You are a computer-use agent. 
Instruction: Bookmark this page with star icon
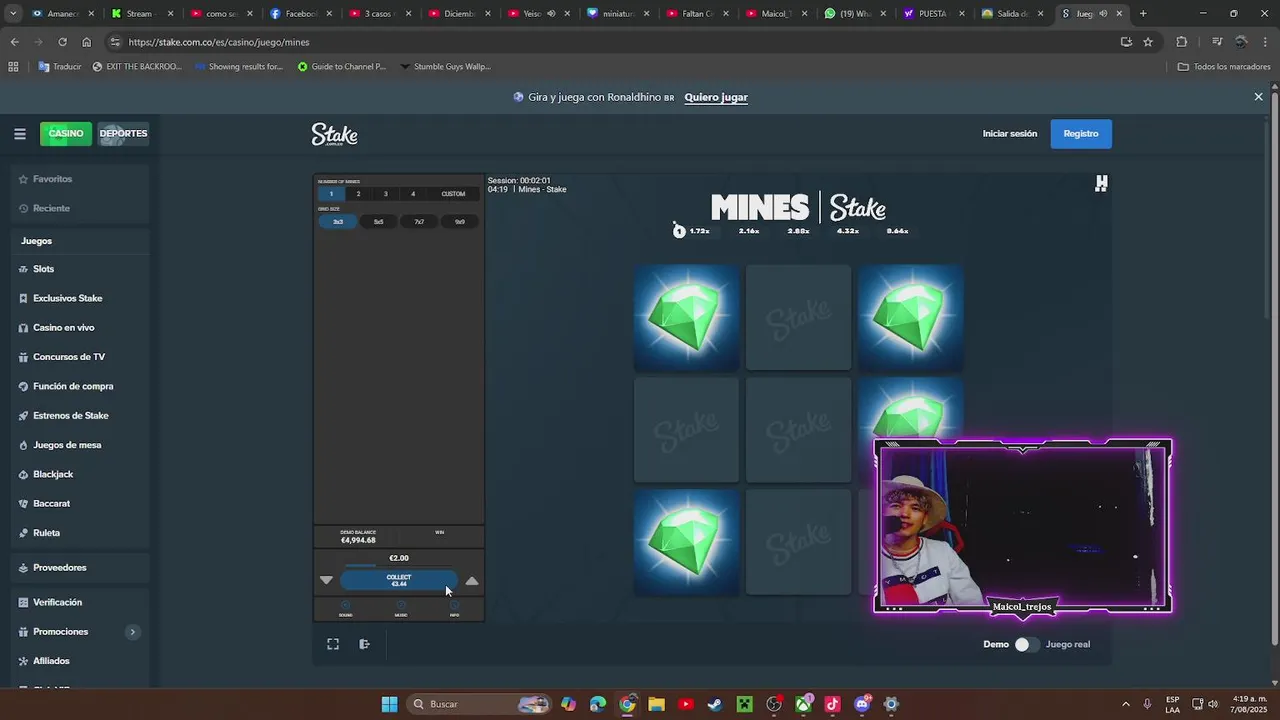click(1148, 42)
